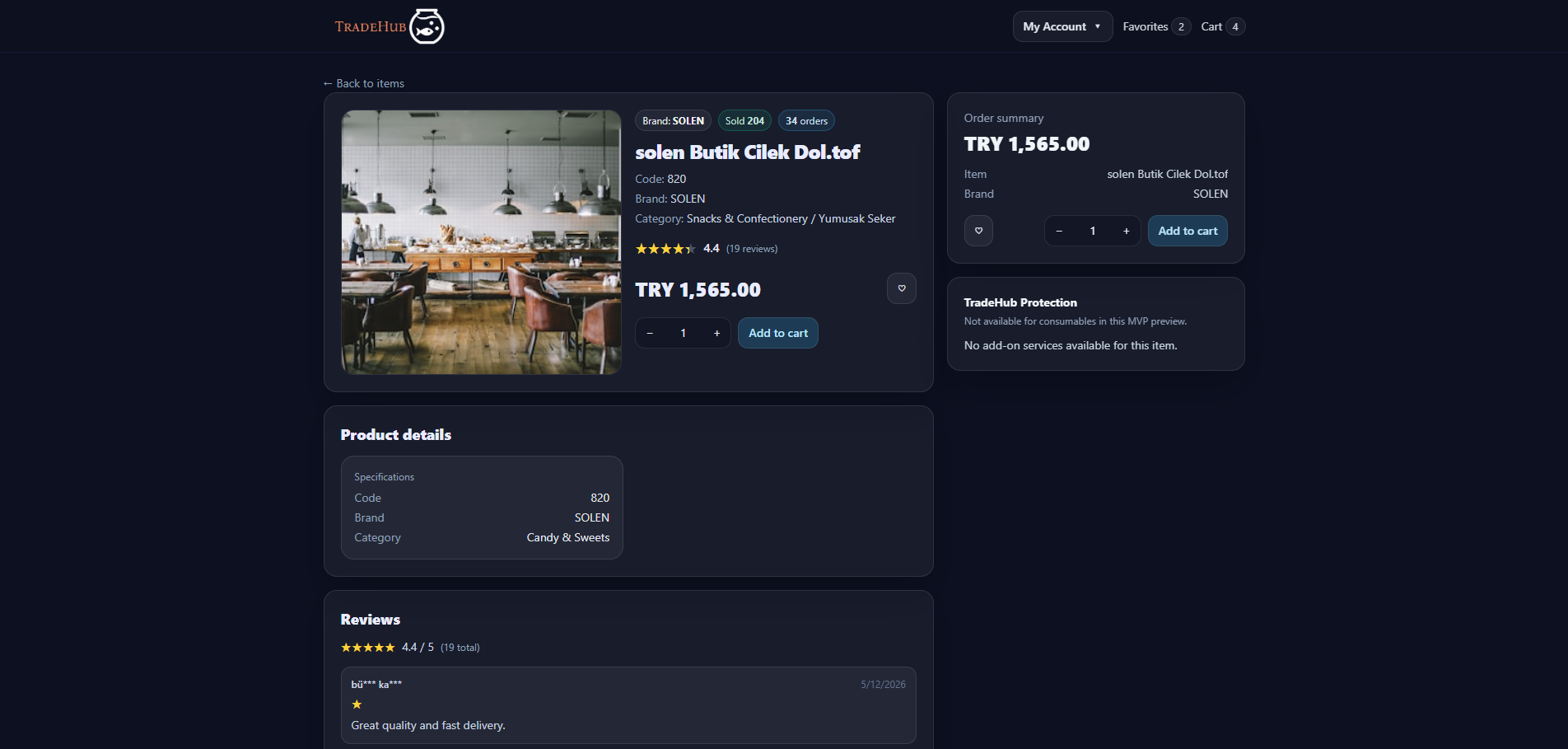The height and width of the screenshot is (749, 1568).
Task: Decrease quantity with minus in product panel
Action: point(650,333)
